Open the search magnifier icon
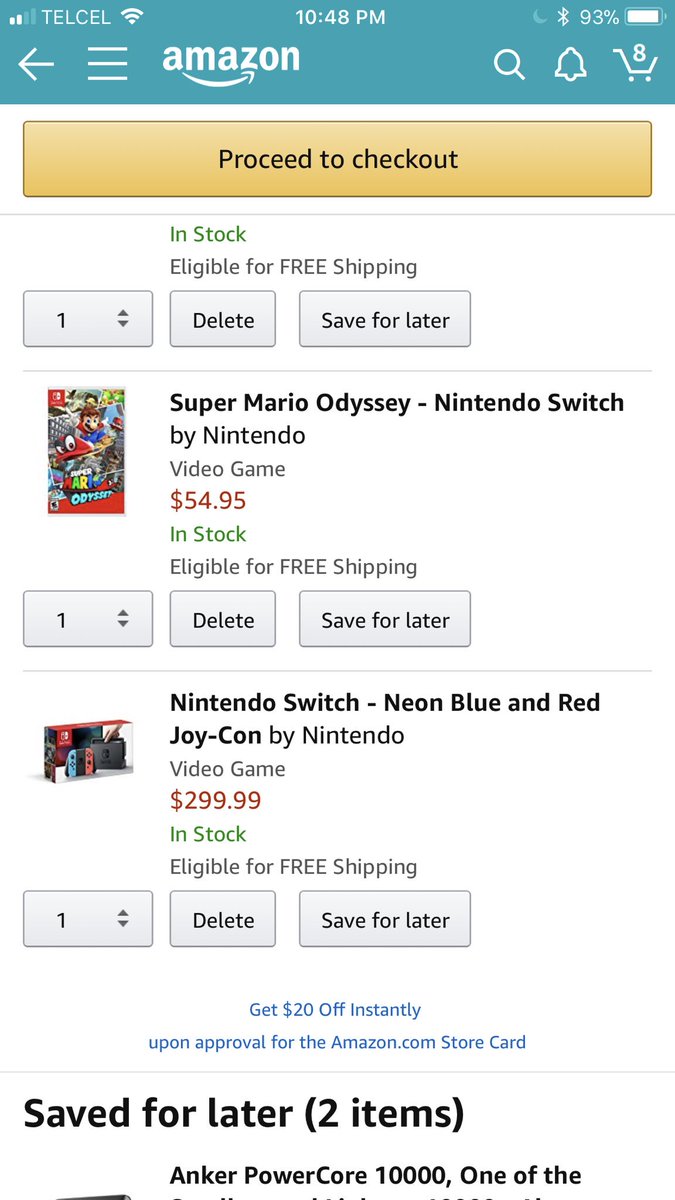The width and height of the screenshot is (675, 1200). pyautogui.click(x=509, y=65)
